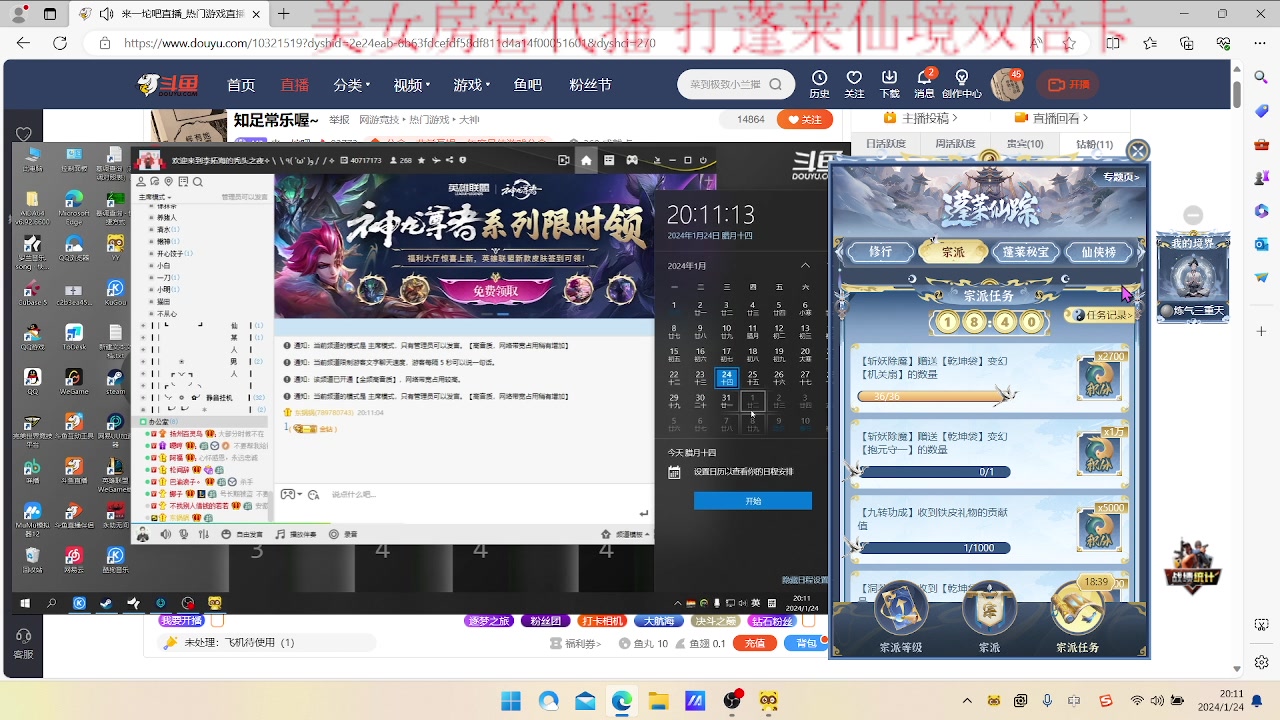This screenshot has height=720, width=1280.
Task: Open 宗派等级 bottom icon
Action: [x=901, y=618]
